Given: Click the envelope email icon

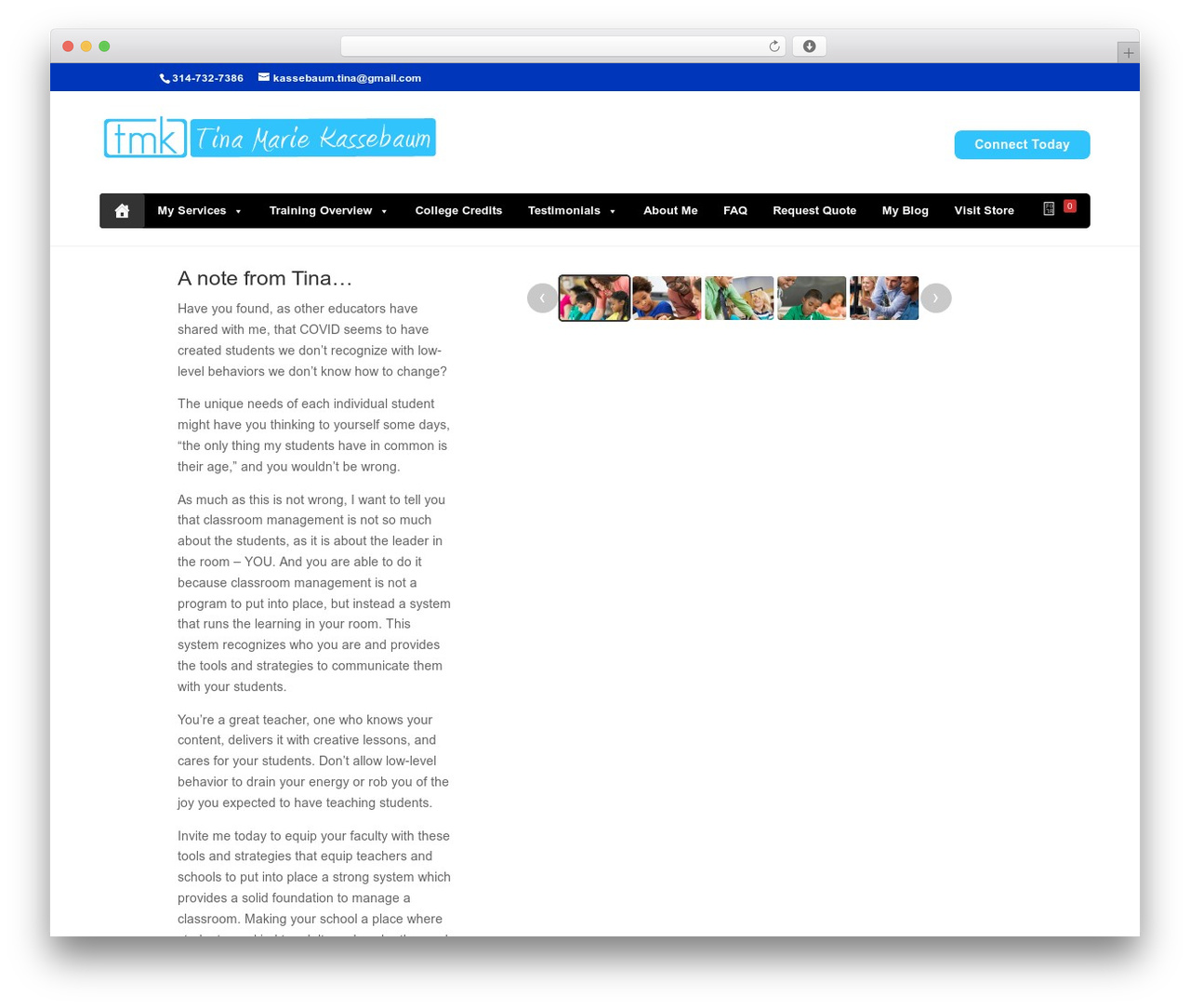Looking at the screenshot, I should pyautogui.click(x=264, y=77).
